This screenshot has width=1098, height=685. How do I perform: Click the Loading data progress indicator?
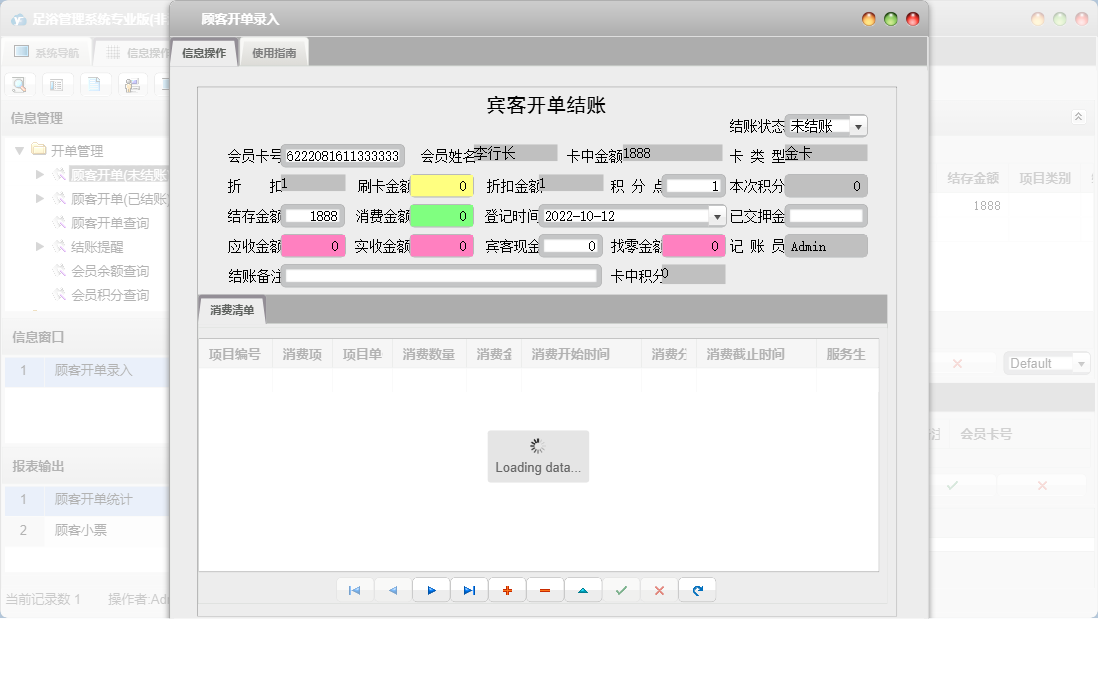(538, 456)
